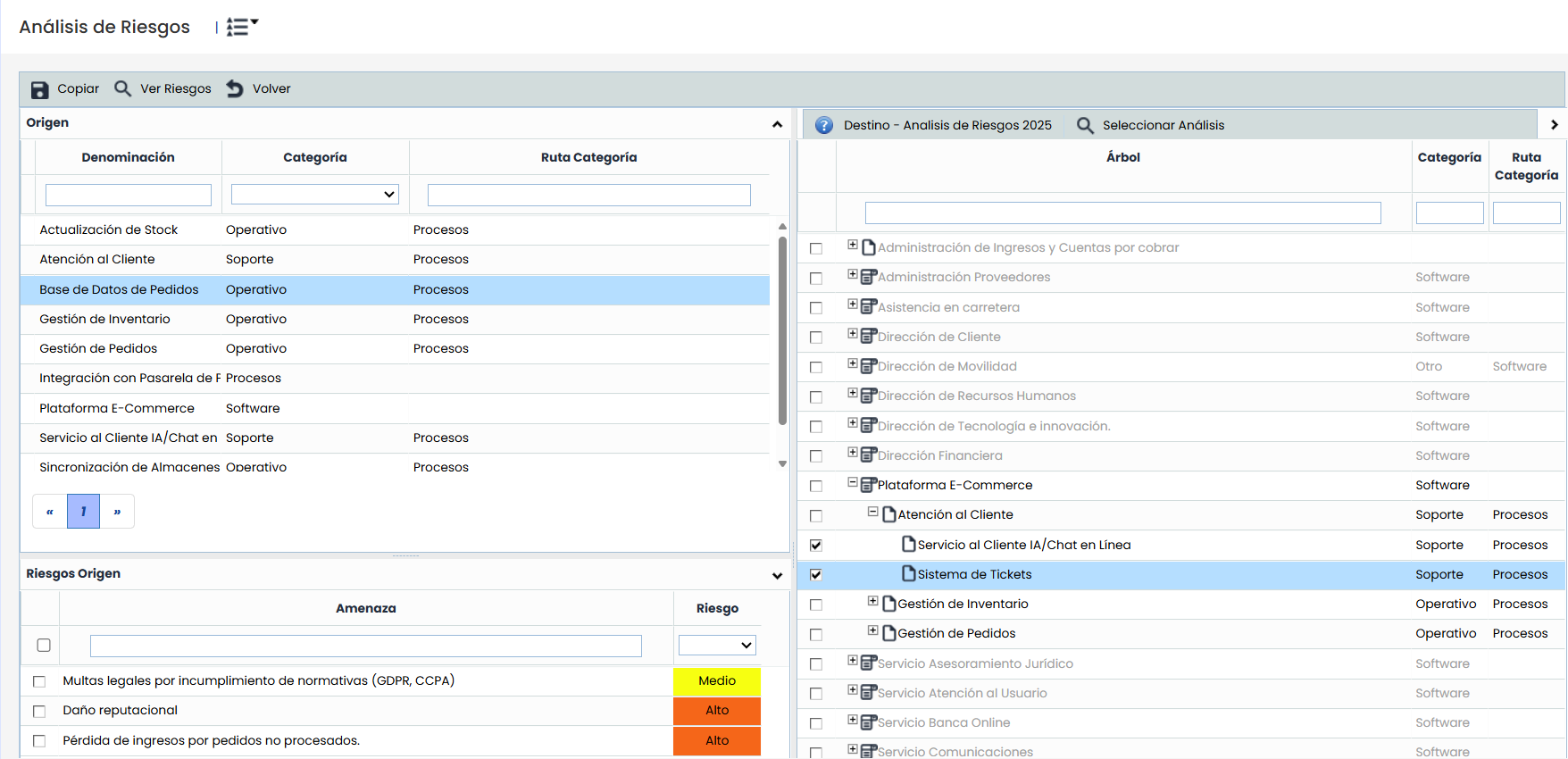This screenshot has width=1568, height=759.
Task: Click the Seleccionar Análisis search icon
Action: coord(1085,125)
